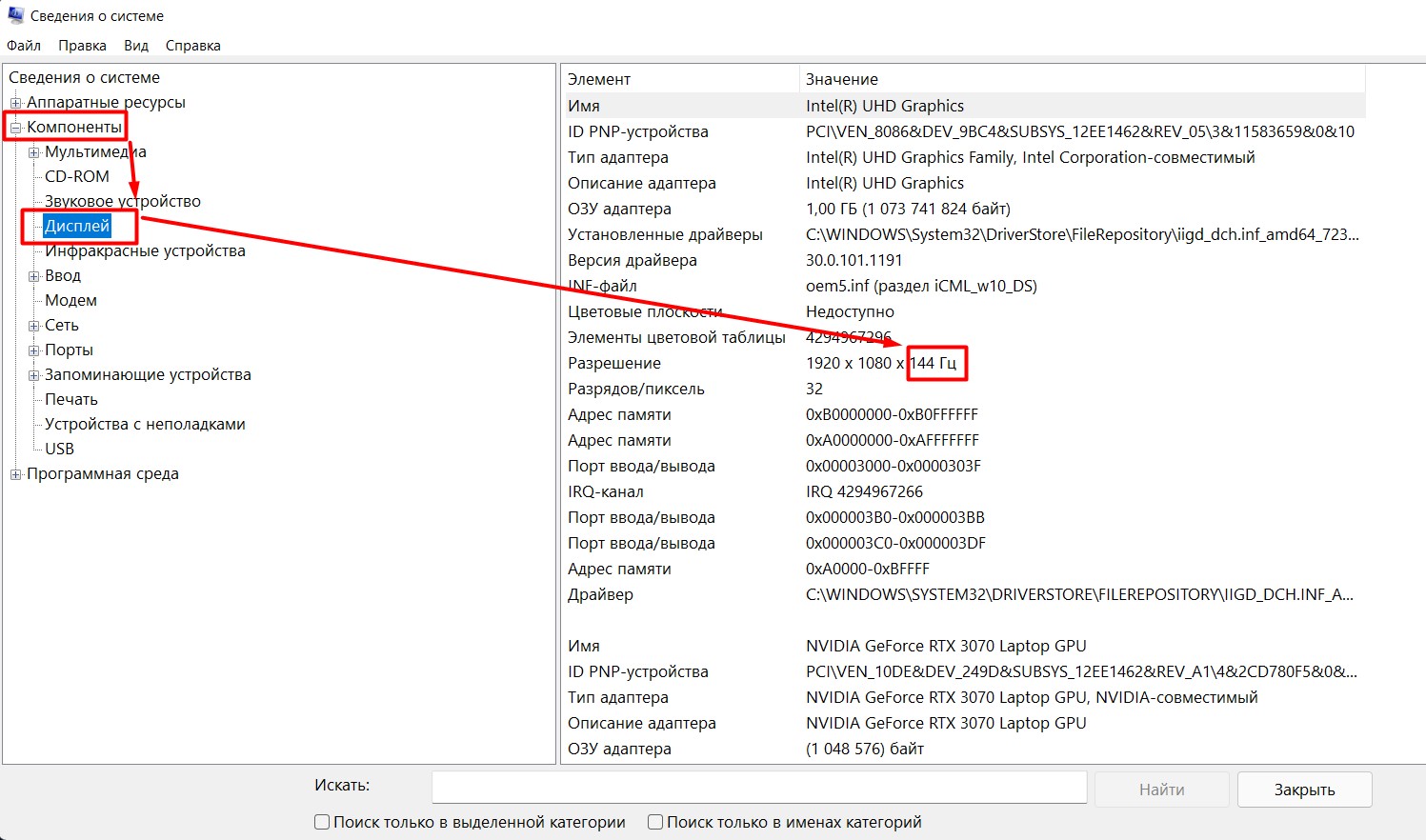Expand the Программная среда node
The width and height of the screenshot is (1426, 840).
[x=15, y=473]
